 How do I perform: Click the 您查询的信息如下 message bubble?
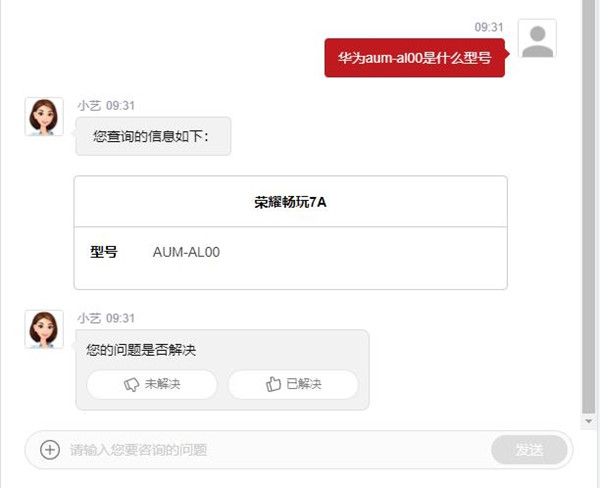click(153, 136)
